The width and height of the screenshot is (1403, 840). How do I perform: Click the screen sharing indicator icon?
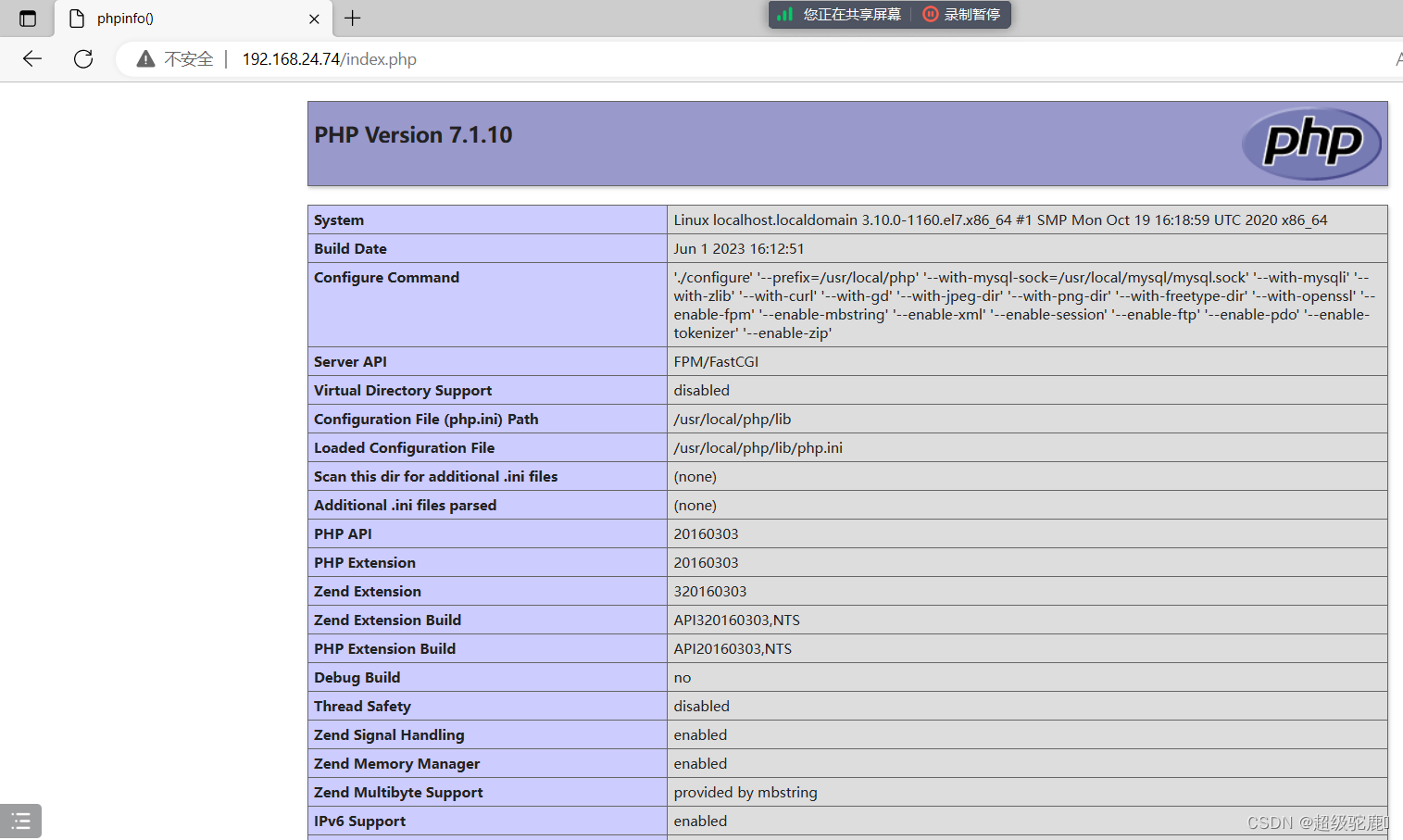tap(785, 15)
